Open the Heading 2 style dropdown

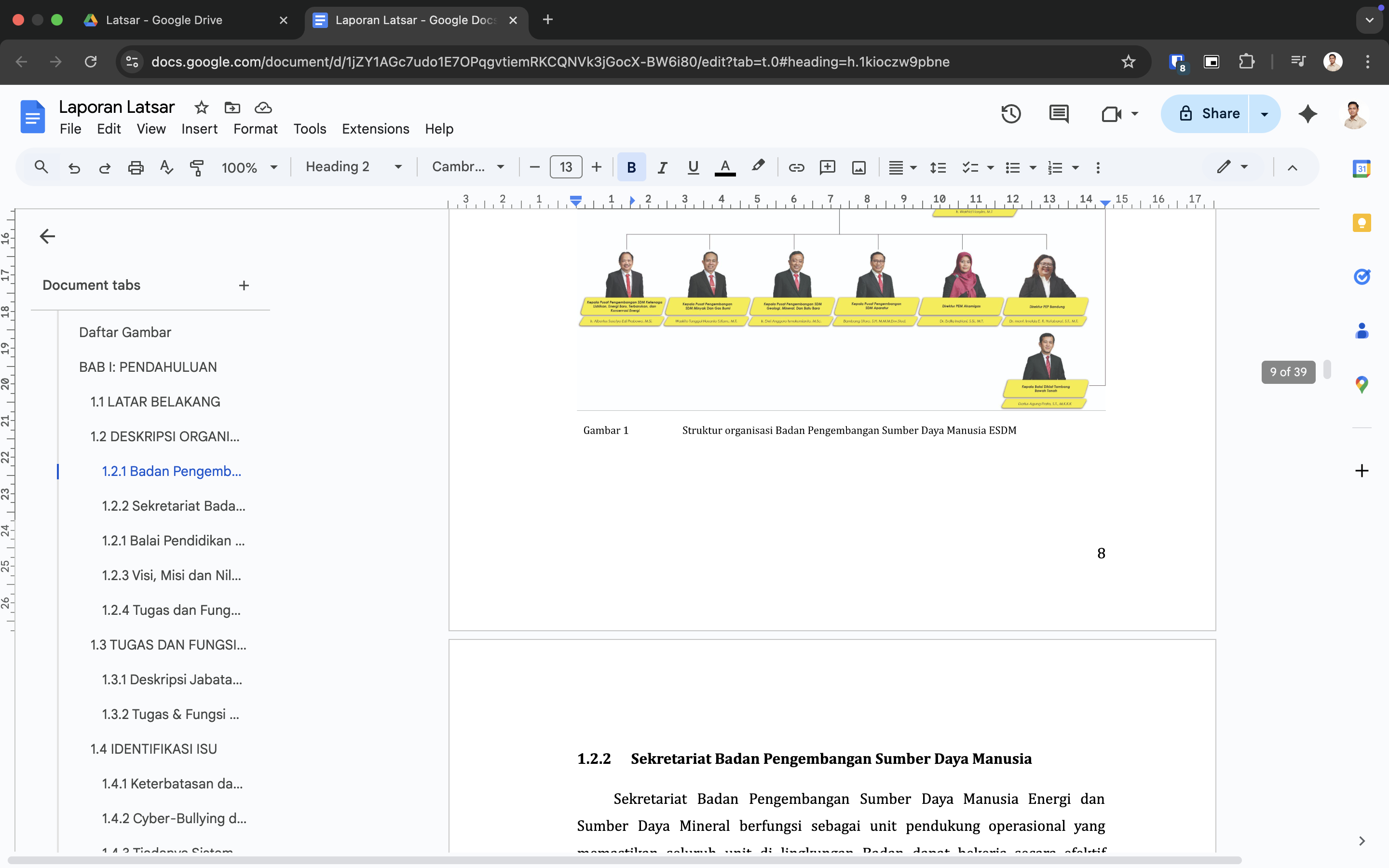(353, 167)
